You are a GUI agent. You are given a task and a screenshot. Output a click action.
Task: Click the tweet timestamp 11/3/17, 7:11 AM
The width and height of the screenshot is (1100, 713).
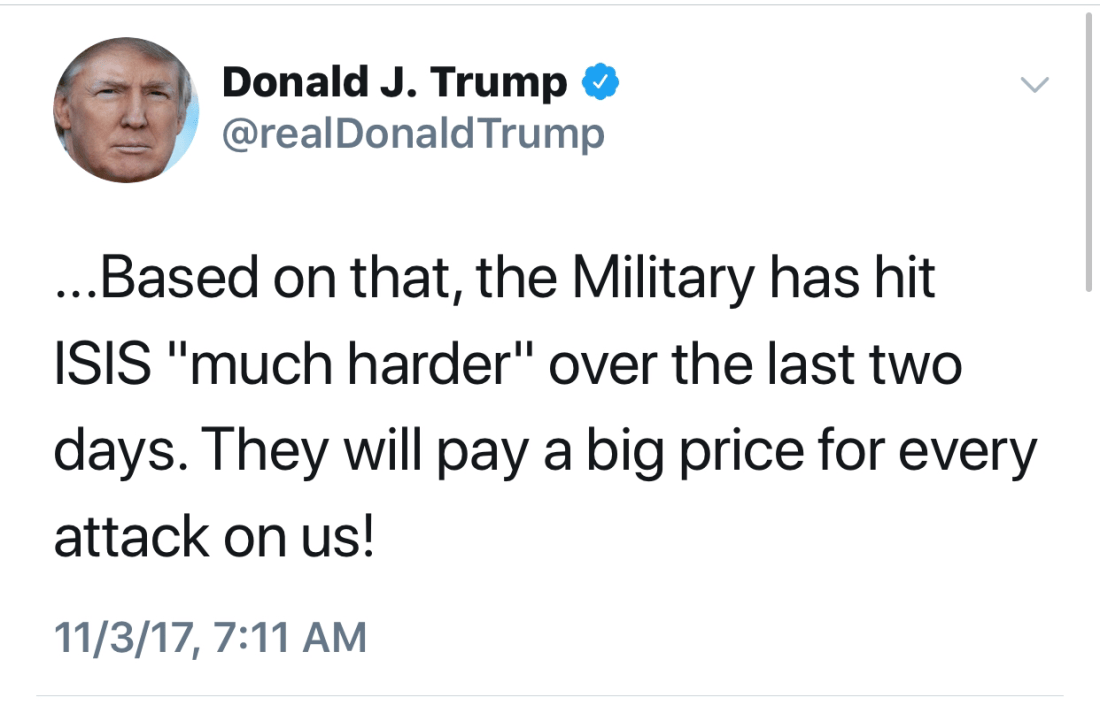click(x=210, y=636)
